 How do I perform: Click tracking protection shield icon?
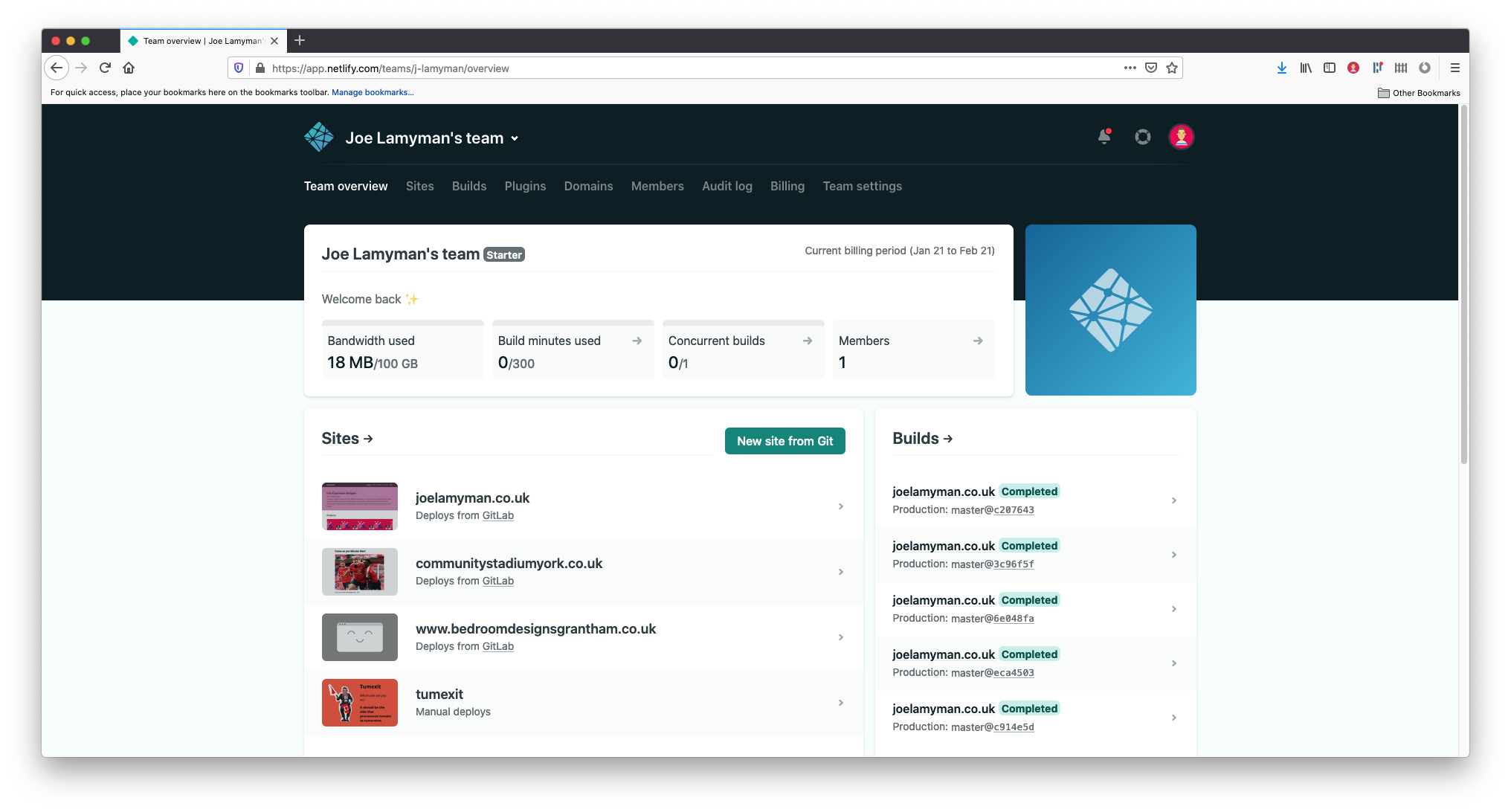click(x=239, y=68)
